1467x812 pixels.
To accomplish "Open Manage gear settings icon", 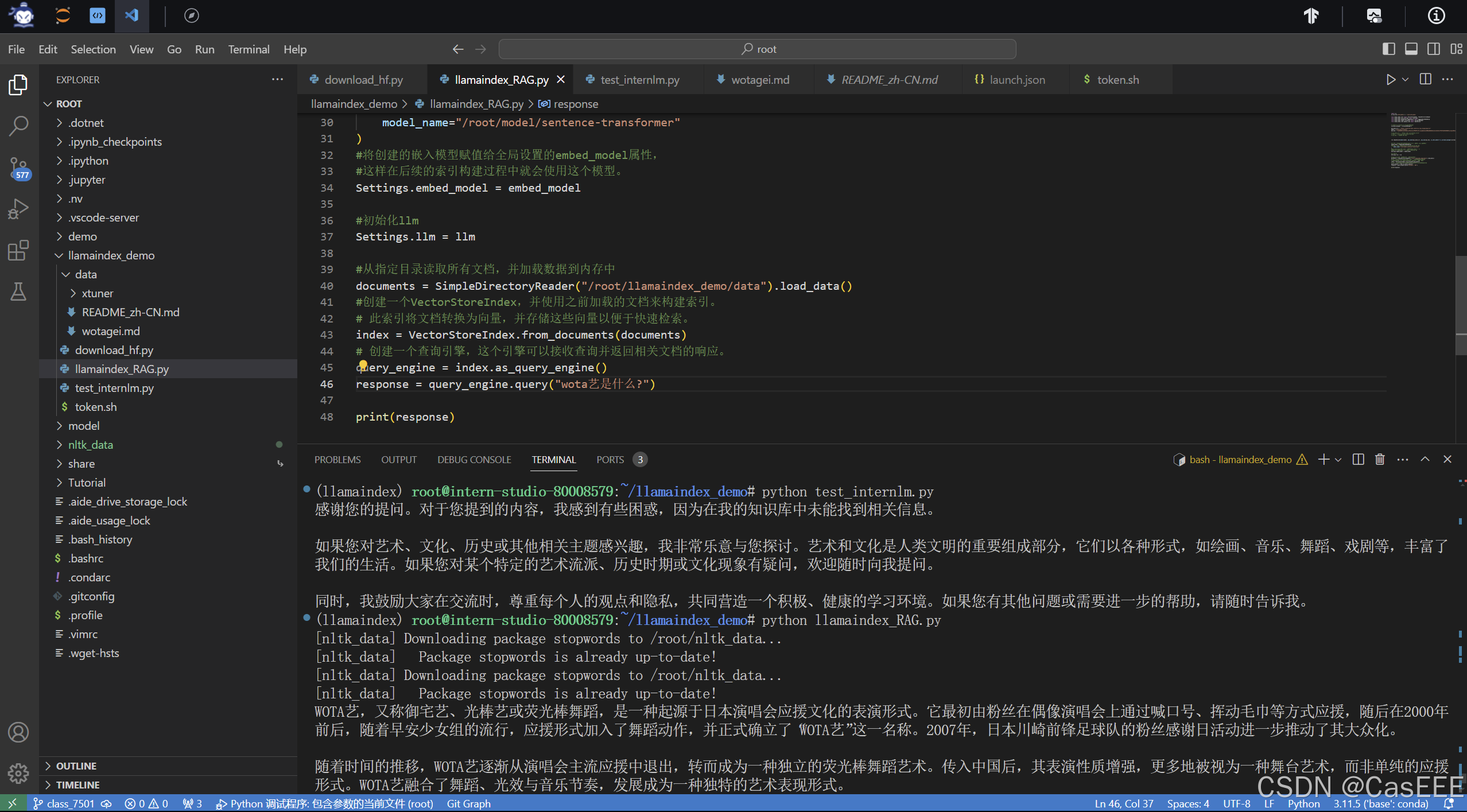I will (18, 773).
